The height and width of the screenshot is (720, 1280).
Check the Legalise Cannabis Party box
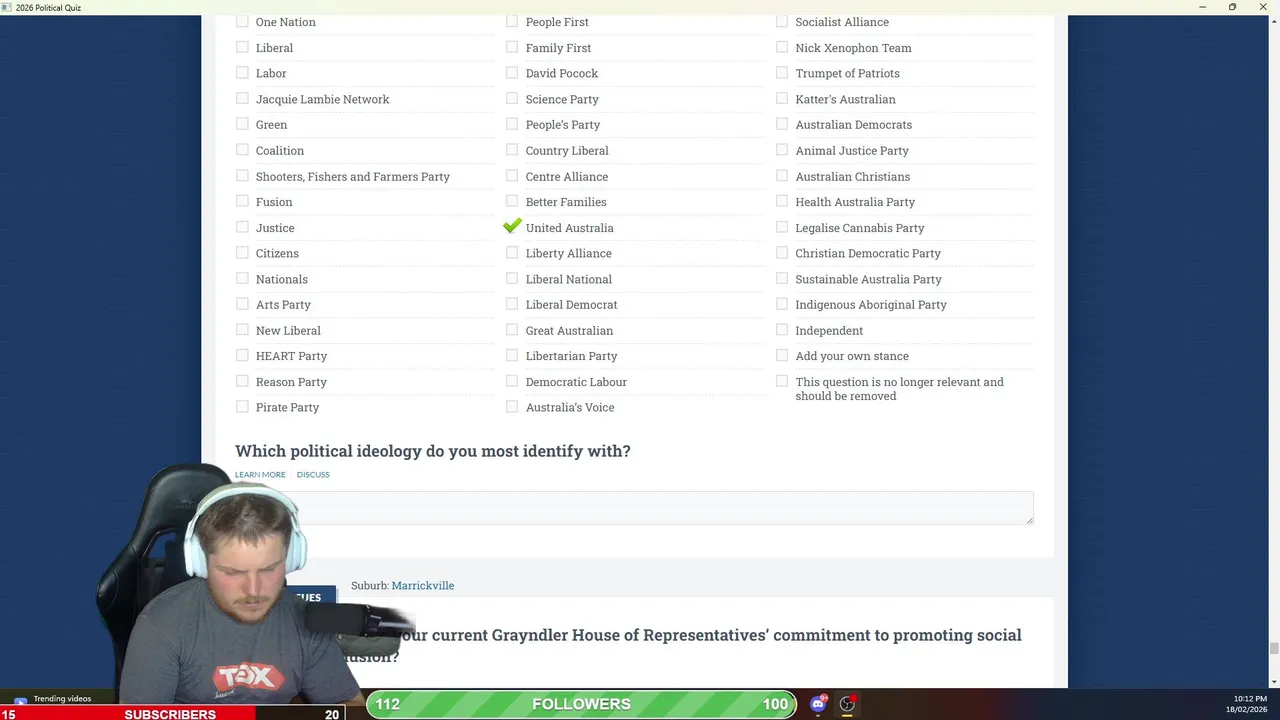click(x=782, y=227)
